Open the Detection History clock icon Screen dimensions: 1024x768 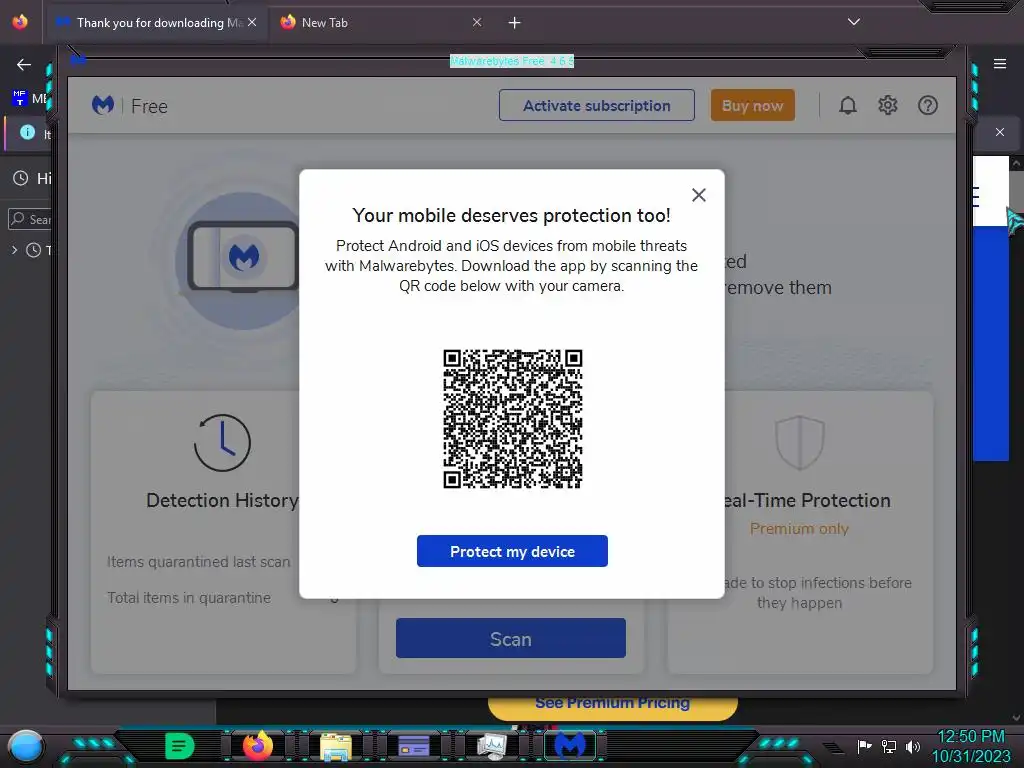point(222,443)
